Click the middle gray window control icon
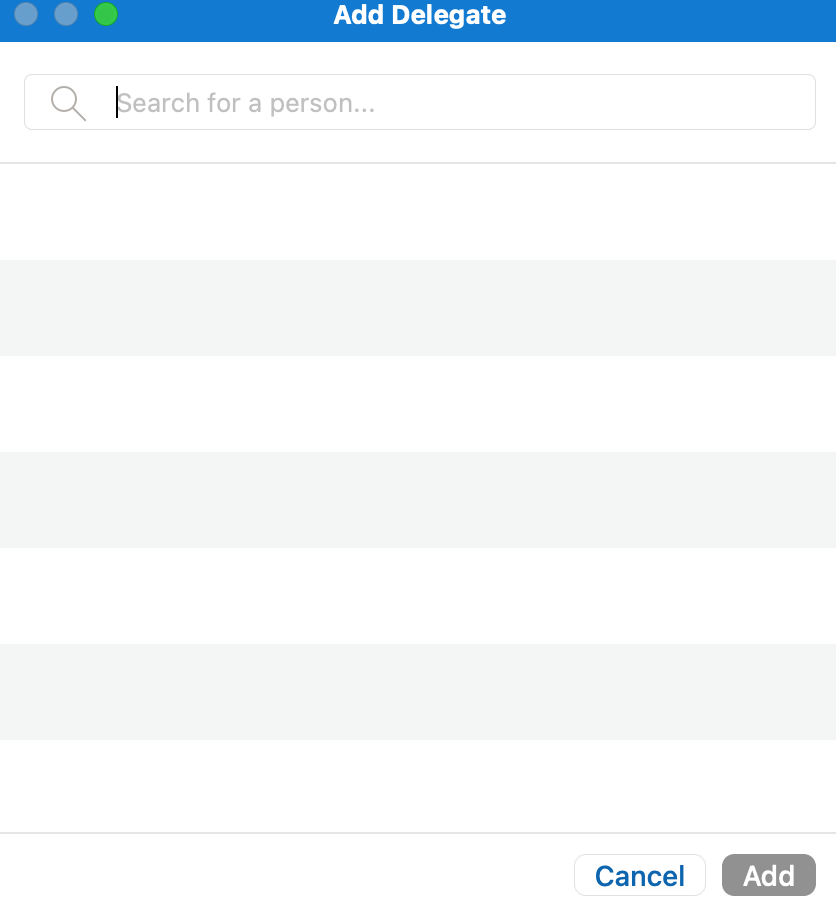Image resolution: width=836 pixels, height=920 pixels. [64, 15]
